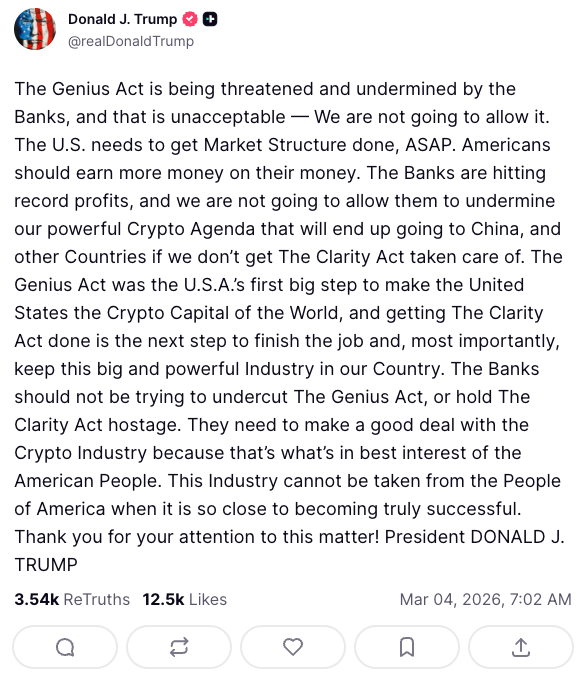
Task: Click the line starting 'record profits, and we are'
Action: (285, 201)
